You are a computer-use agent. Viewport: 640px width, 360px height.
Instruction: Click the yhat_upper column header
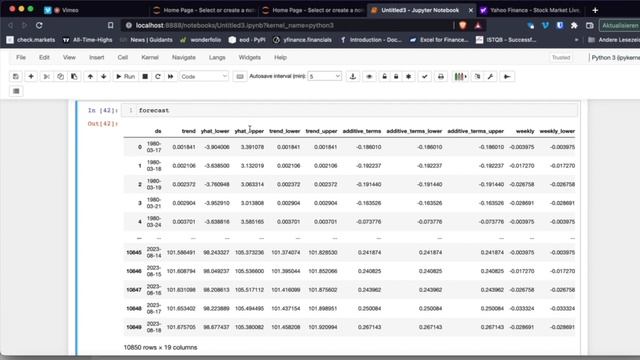[249, 131]
